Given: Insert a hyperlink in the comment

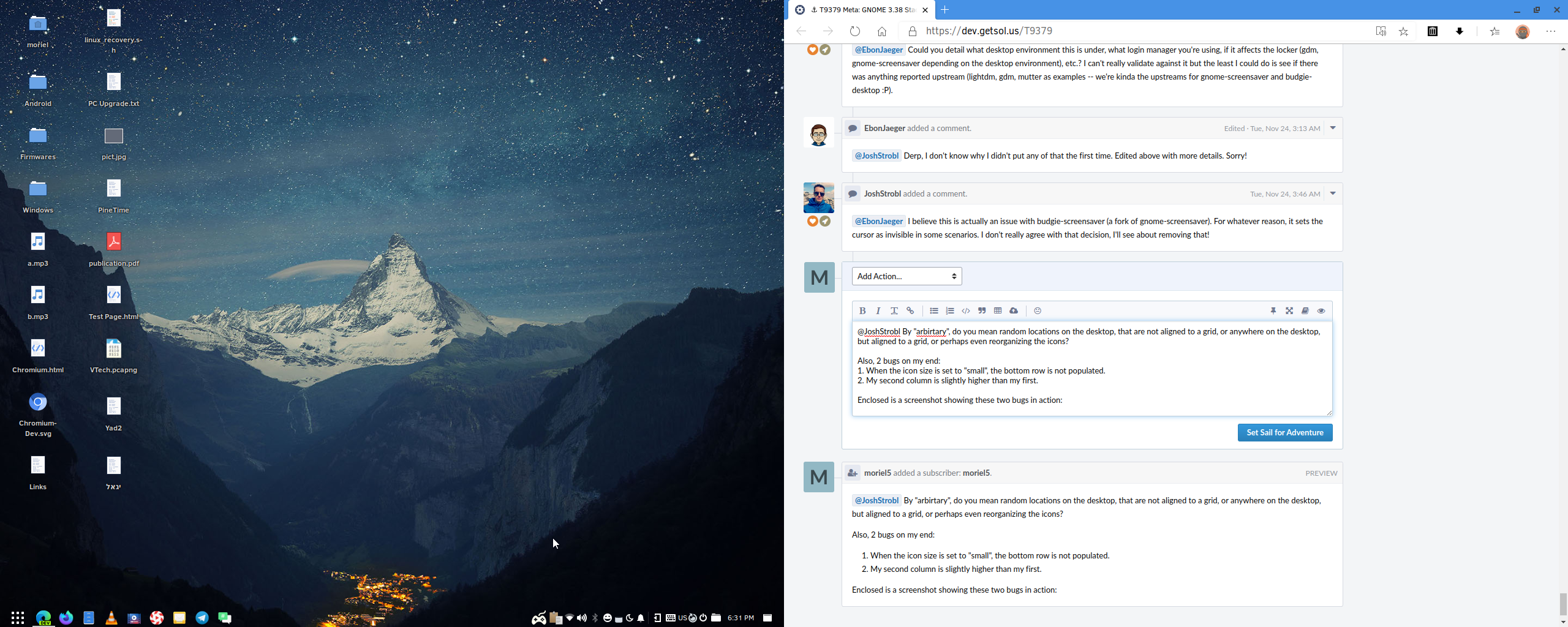Looking at the screenshot, I should click(x=910, y=311).
